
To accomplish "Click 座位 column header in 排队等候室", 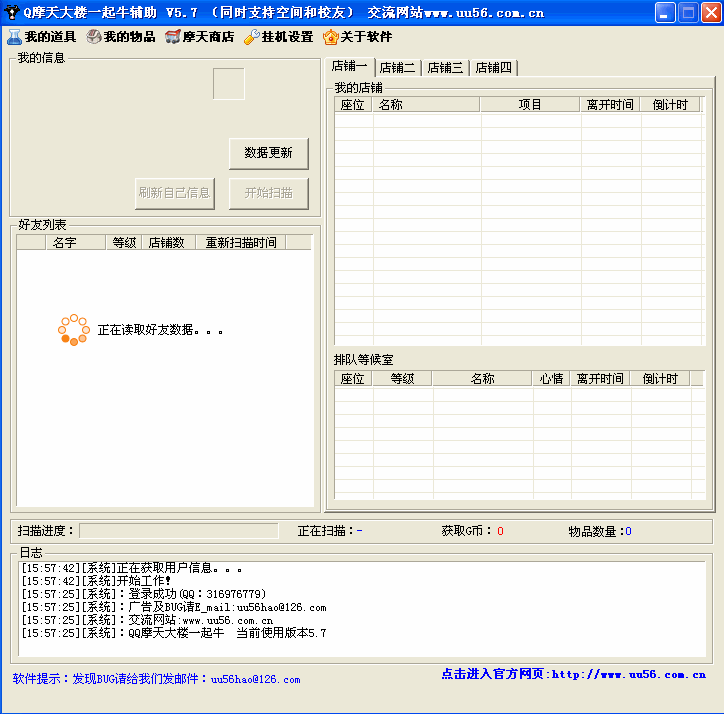I will [x=353, y=379].
